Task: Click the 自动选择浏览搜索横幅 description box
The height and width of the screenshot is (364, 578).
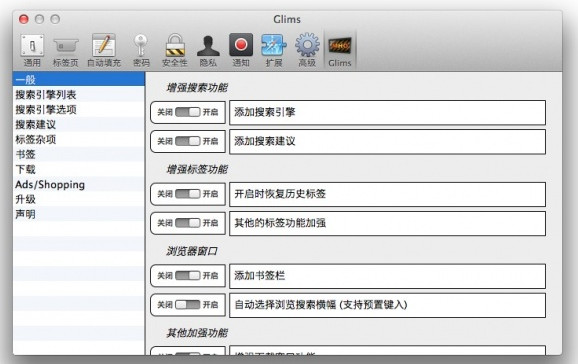Action: tap(387, 305)
